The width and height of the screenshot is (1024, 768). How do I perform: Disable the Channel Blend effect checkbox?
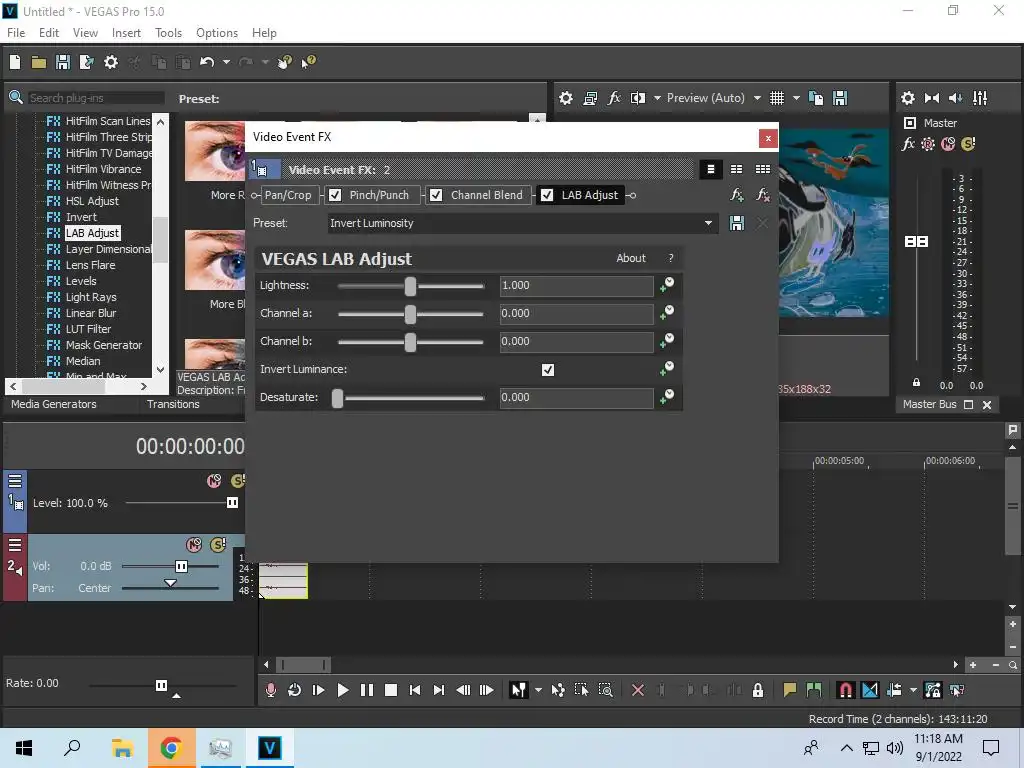click(436, 195)
